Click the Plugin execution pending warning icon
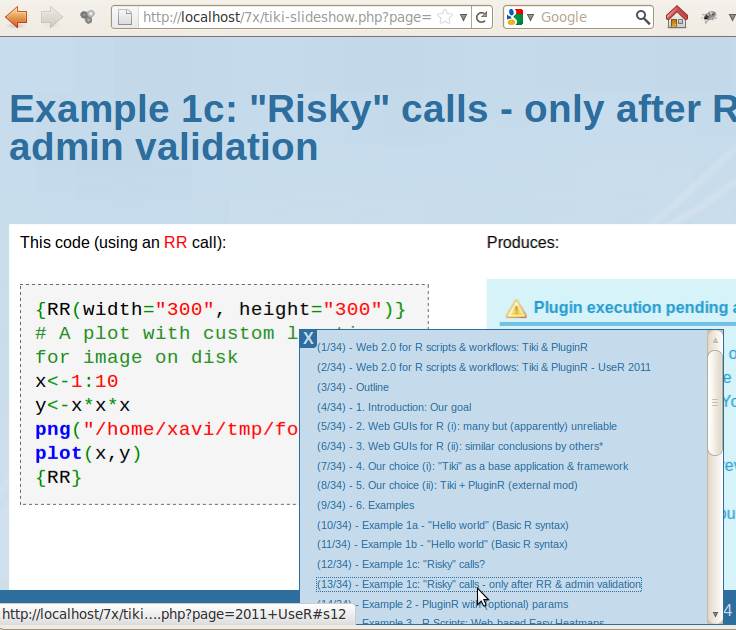Image resolution: width=736 pixels, height=630 pixels. 516,308
